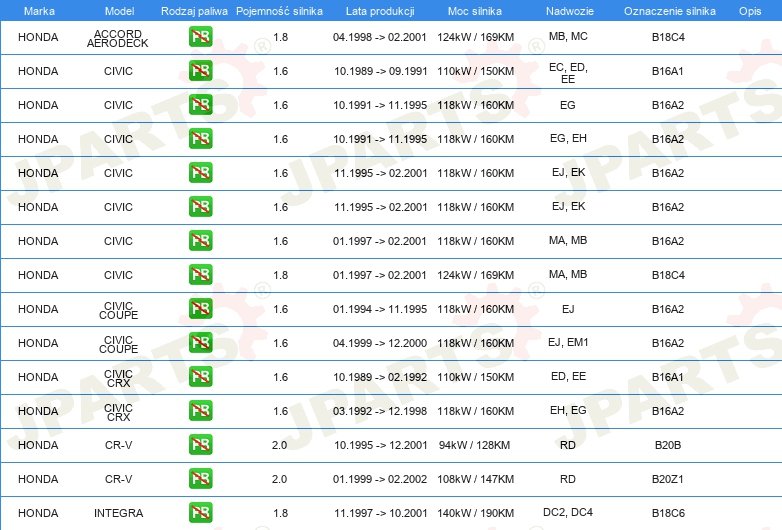Click the Lata produkcji column header
Screen dimensions: 782x530
click(x=380, y=11)
